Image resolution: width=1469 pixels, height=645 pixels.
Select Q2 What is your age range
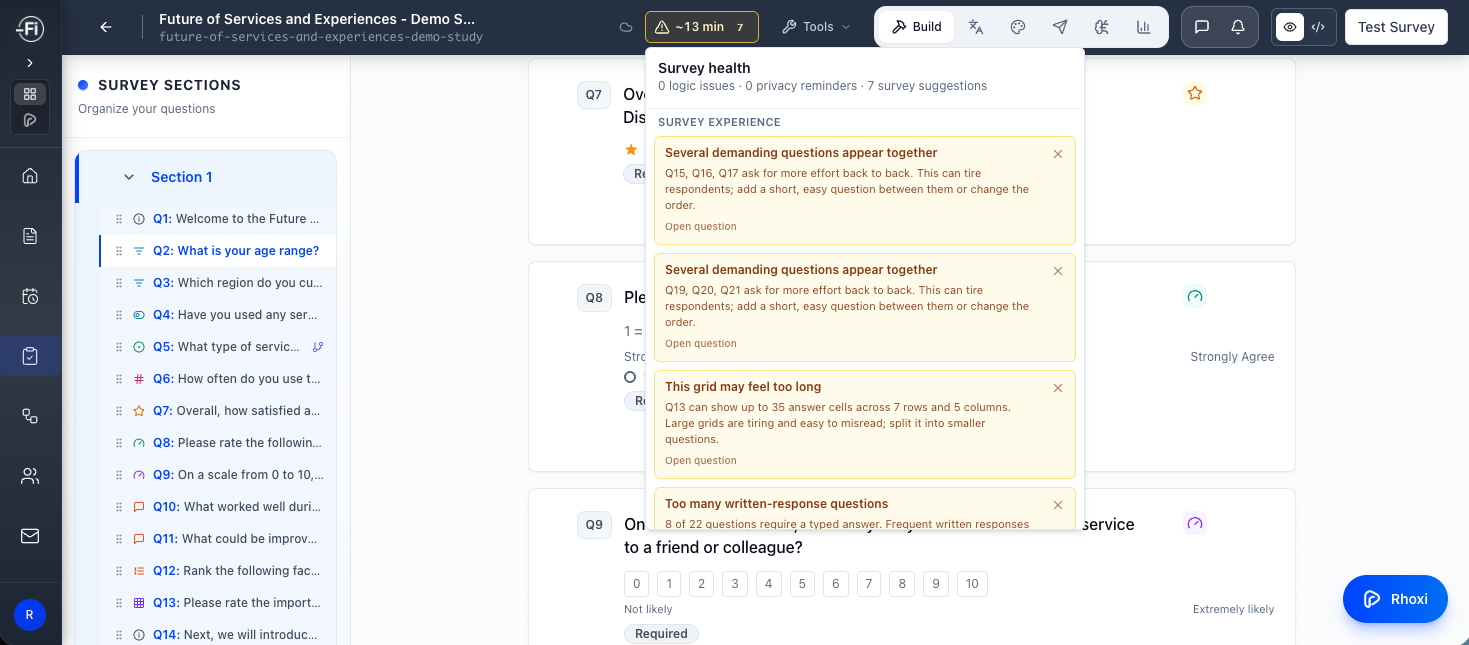coord(218,251)
